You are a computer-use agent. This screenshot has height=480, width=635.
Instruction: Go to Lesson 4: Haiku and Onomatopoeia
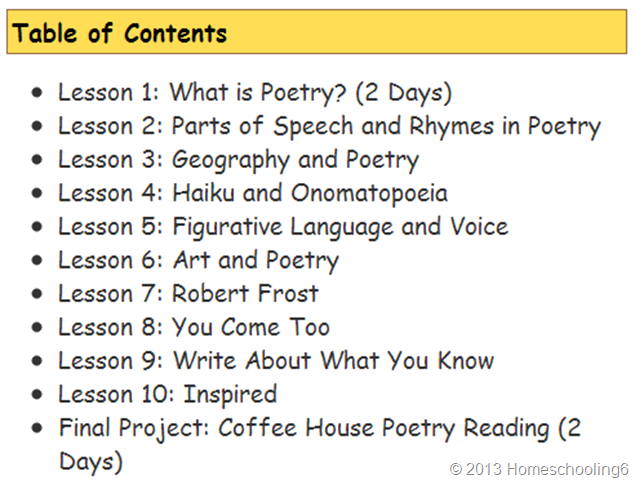point(252,193)
